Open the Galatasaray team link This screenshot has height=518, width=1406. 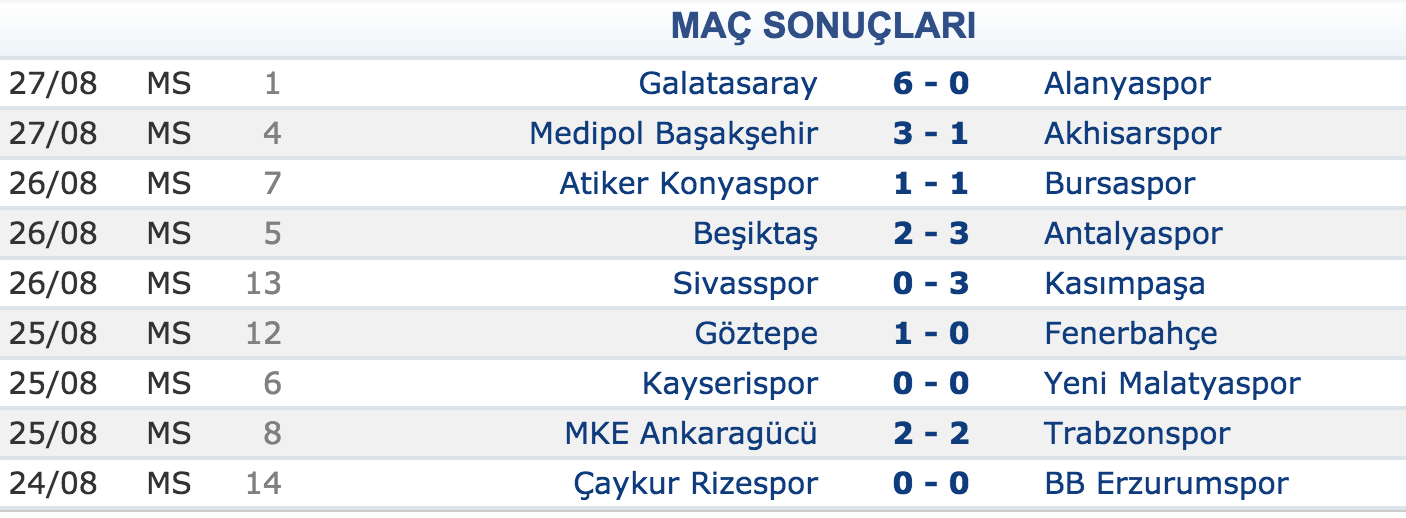pos(728,83)
